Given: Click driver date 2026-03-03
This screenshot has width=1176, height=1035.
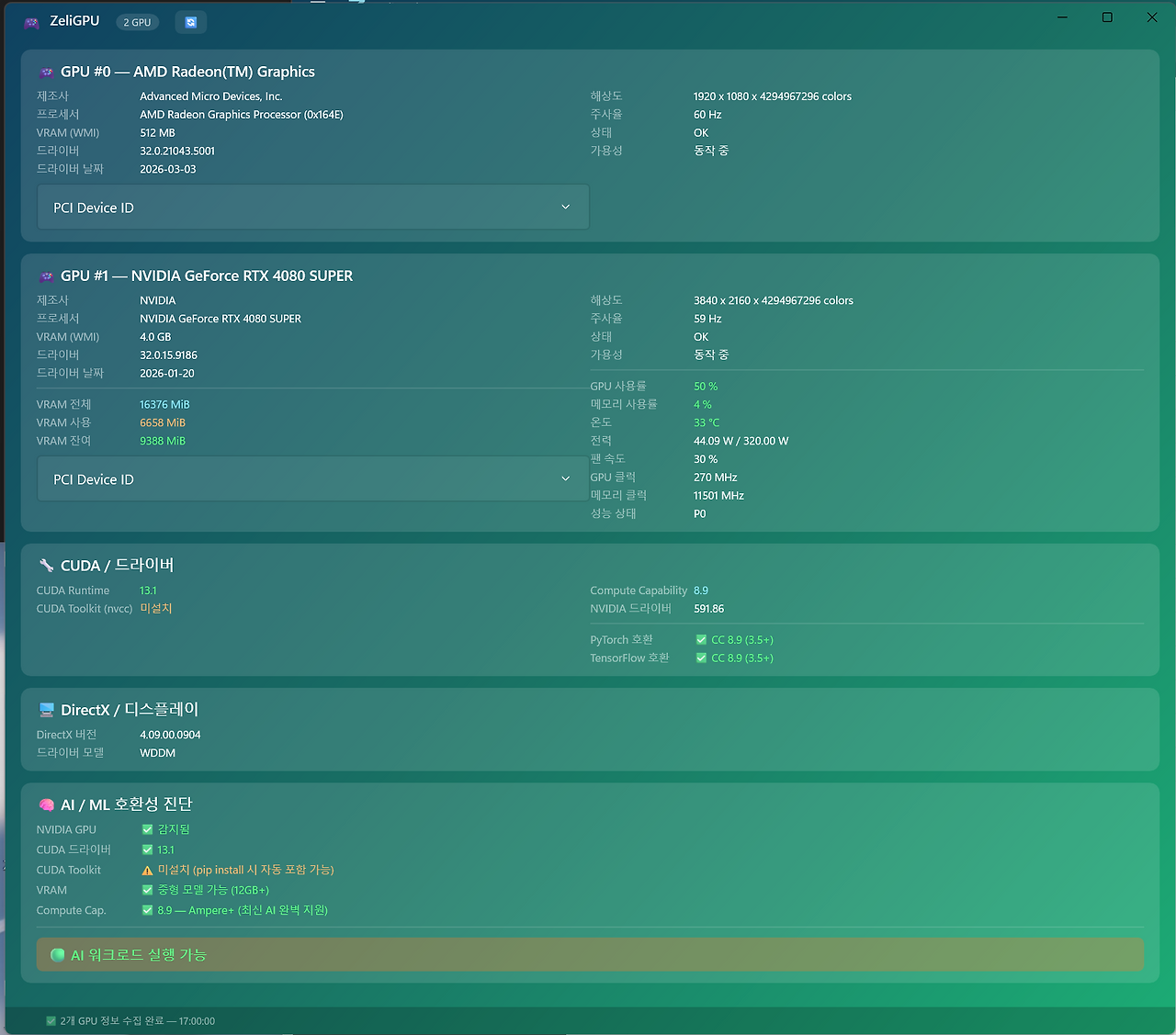Looking at the screenshot, I should click(x=168, y=170).
